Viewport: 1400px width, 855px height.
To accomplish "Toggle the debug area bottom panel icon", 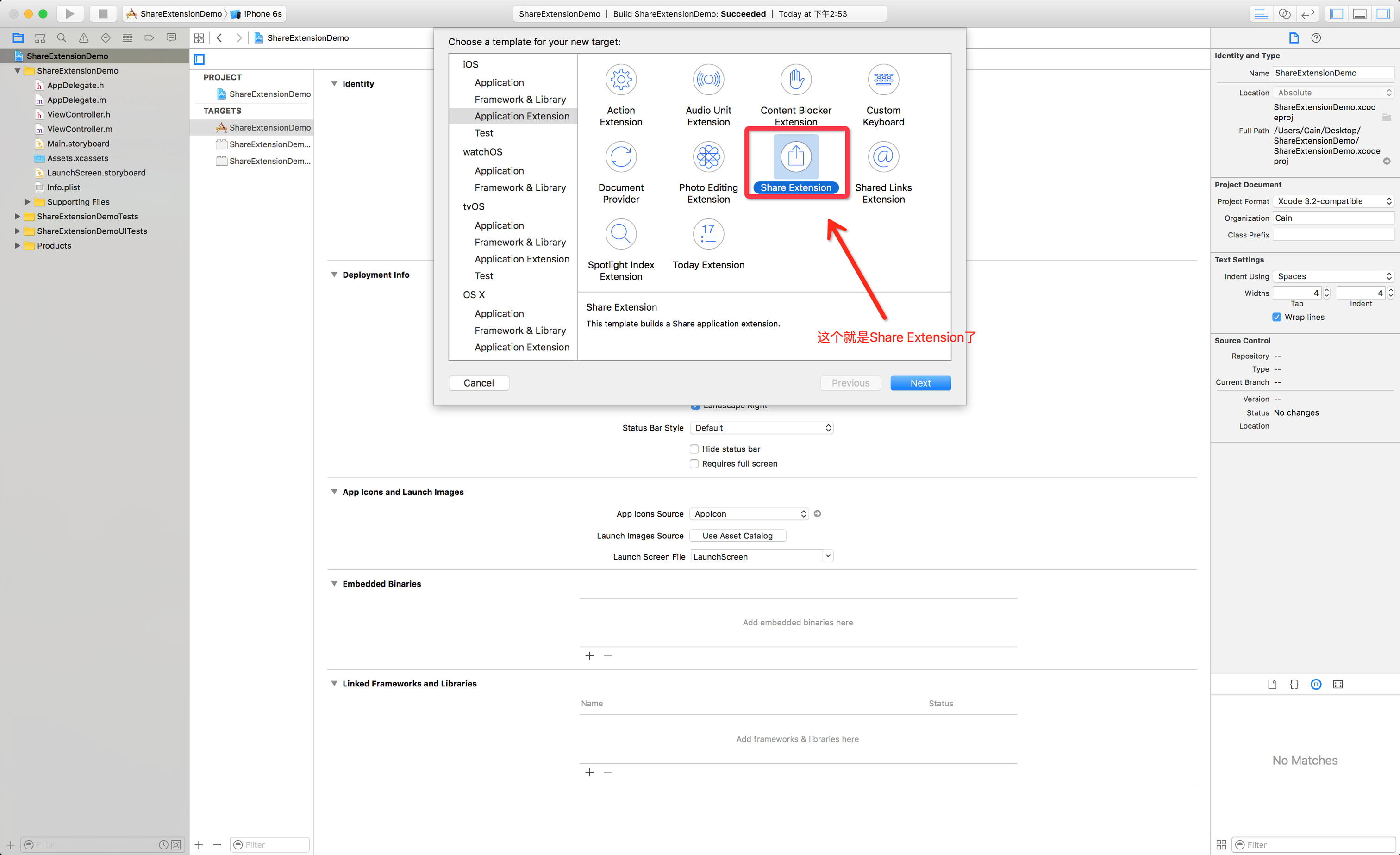I will pyautogui.click(x=1359, y=13).
